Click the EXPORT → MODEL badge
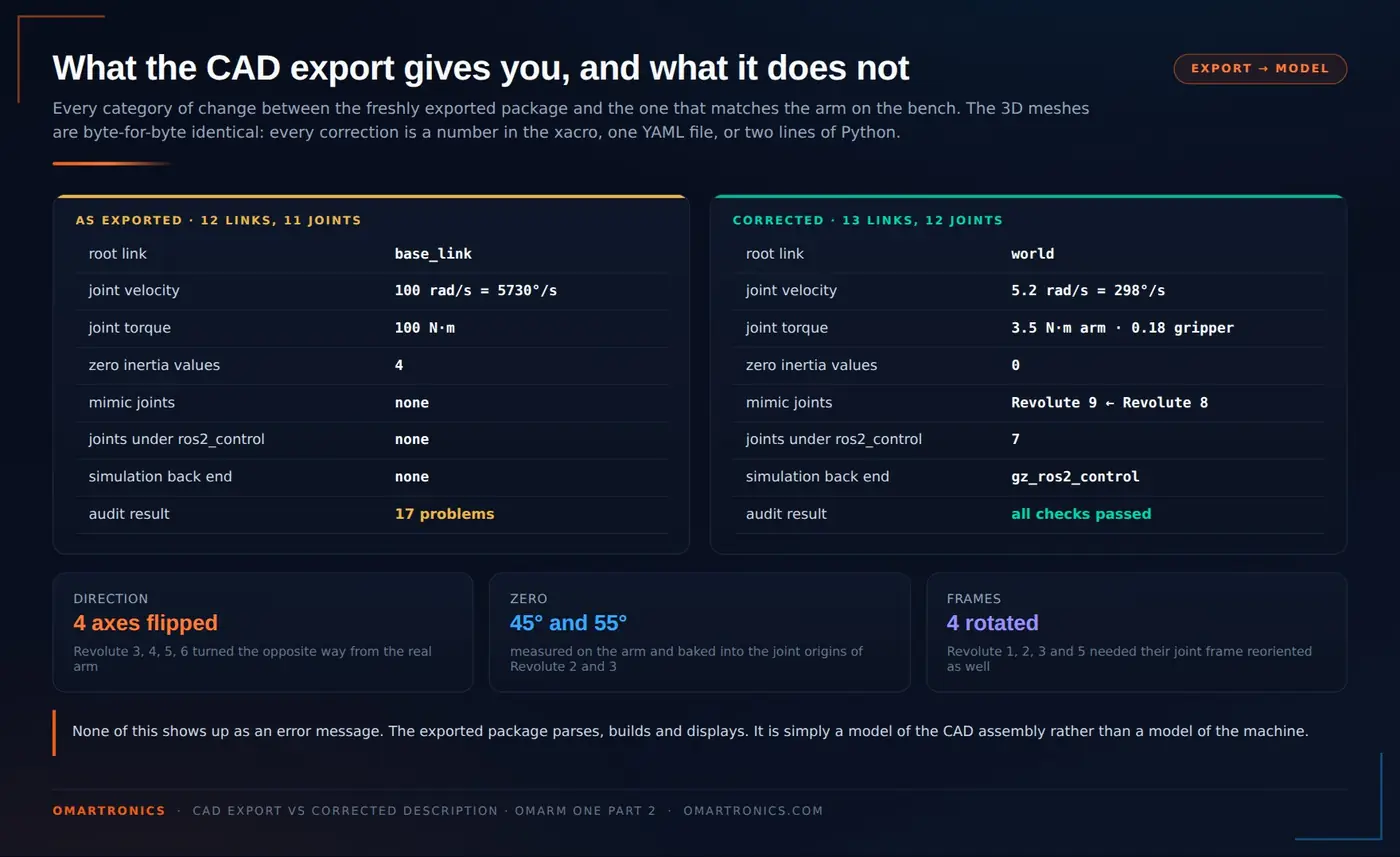The height and width of the screenshot is (857, 1400). (1260, 69)
